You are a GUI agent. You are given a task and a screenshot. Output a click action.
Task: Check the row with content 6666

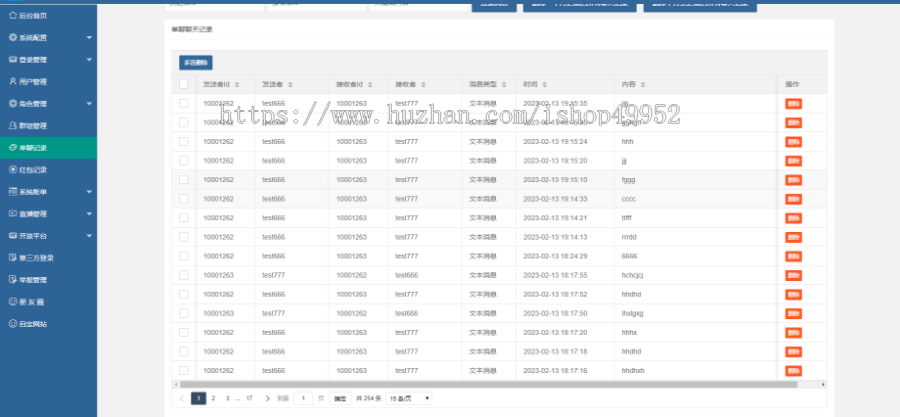pos(184,256)
